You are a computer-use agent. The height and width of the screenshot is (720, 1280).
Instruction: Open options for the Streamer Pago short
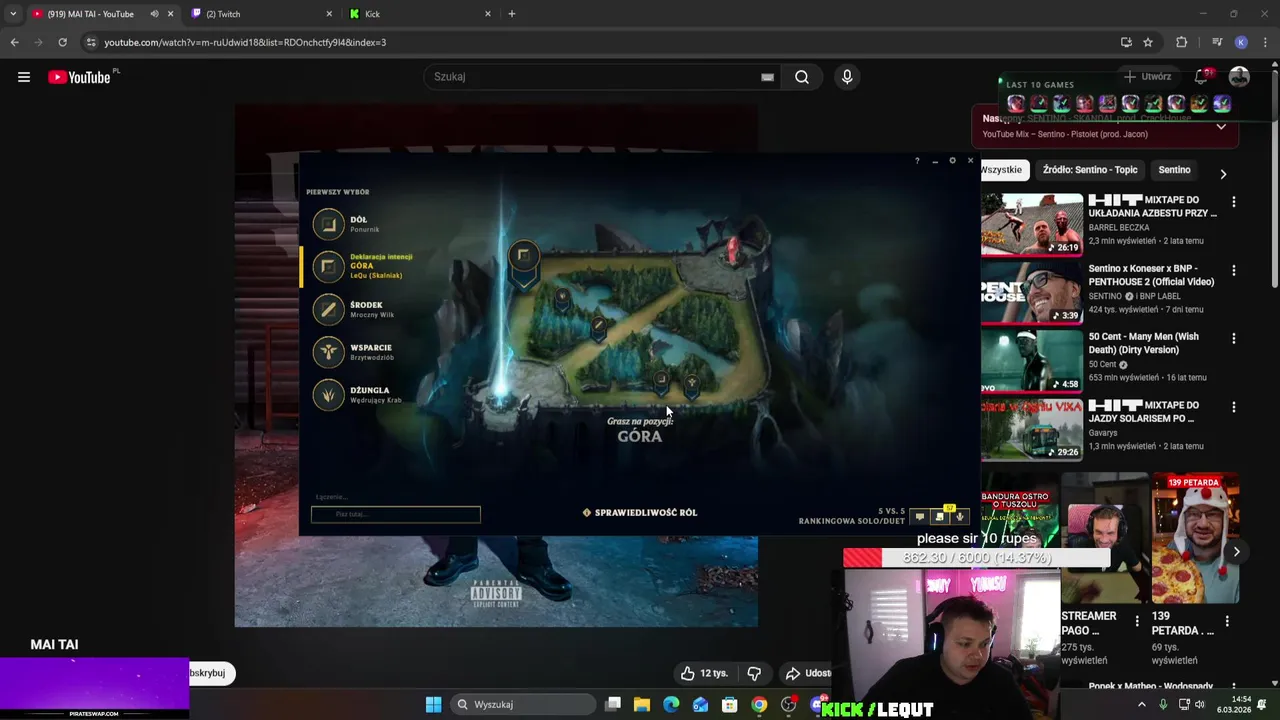point(1136,621)
